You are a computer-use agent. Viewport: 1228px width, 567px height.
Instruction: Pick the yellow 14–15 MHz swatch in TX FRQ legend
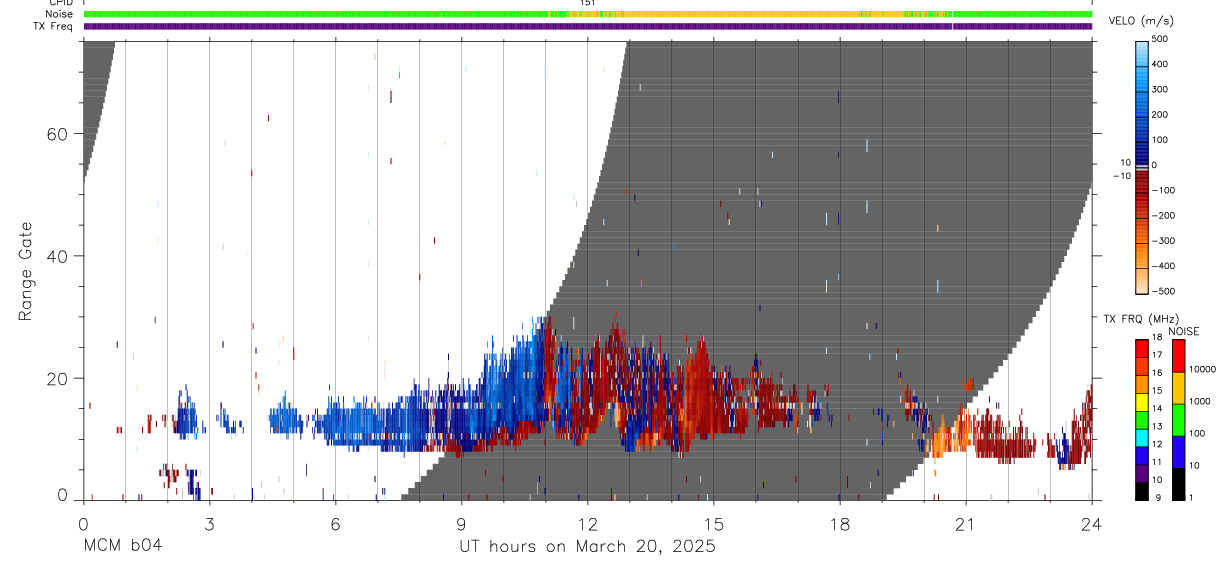click(x=1142, y=401)
